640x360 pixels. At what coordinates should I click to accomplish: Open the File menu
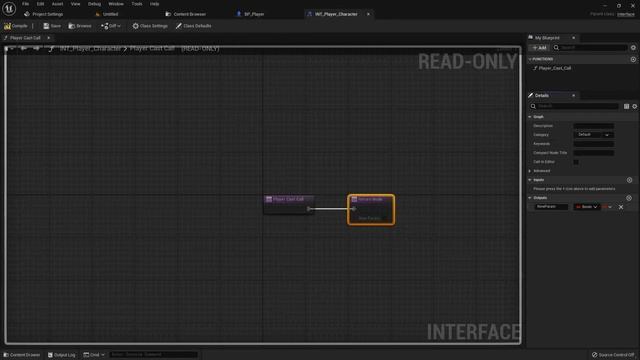pyautogui.click(x=25, y=4)
